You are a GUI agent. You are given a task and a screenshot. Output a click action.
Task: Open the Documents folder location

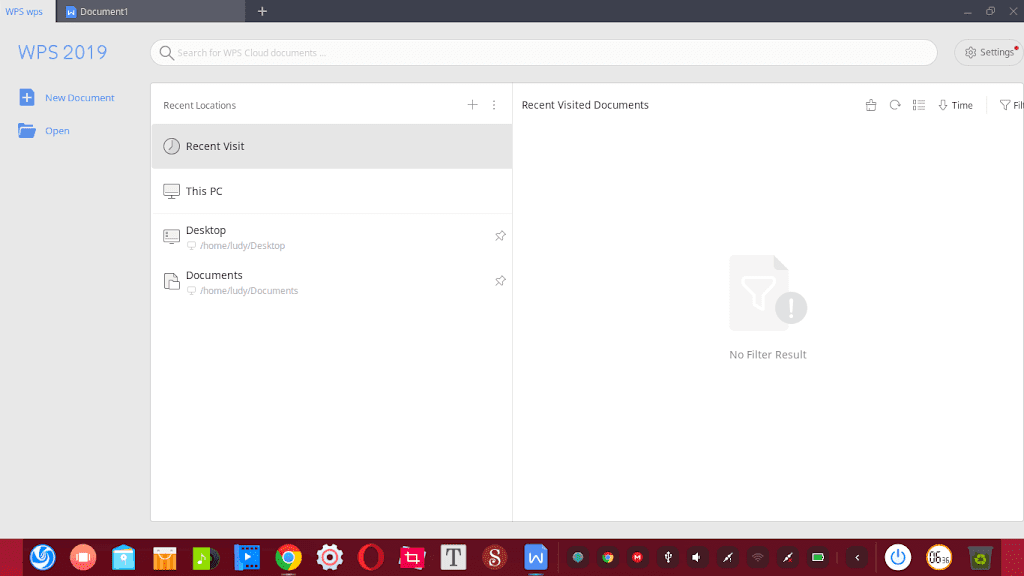coord(332,281)
